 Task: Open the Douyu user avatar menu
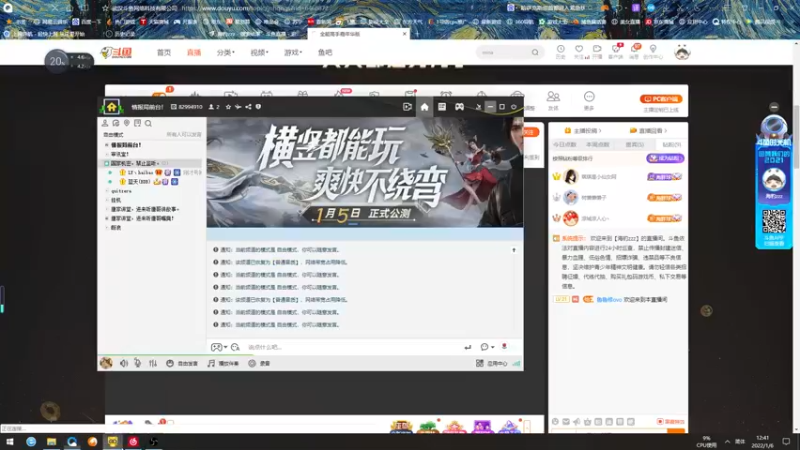(x=682, y=52)
